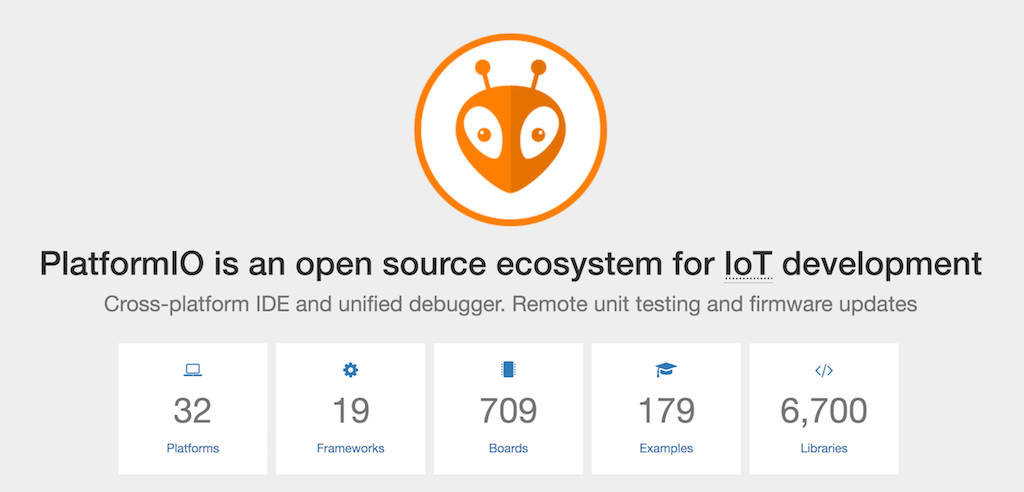Click the number 19 in Frameworks card

[x=351, y=410]
